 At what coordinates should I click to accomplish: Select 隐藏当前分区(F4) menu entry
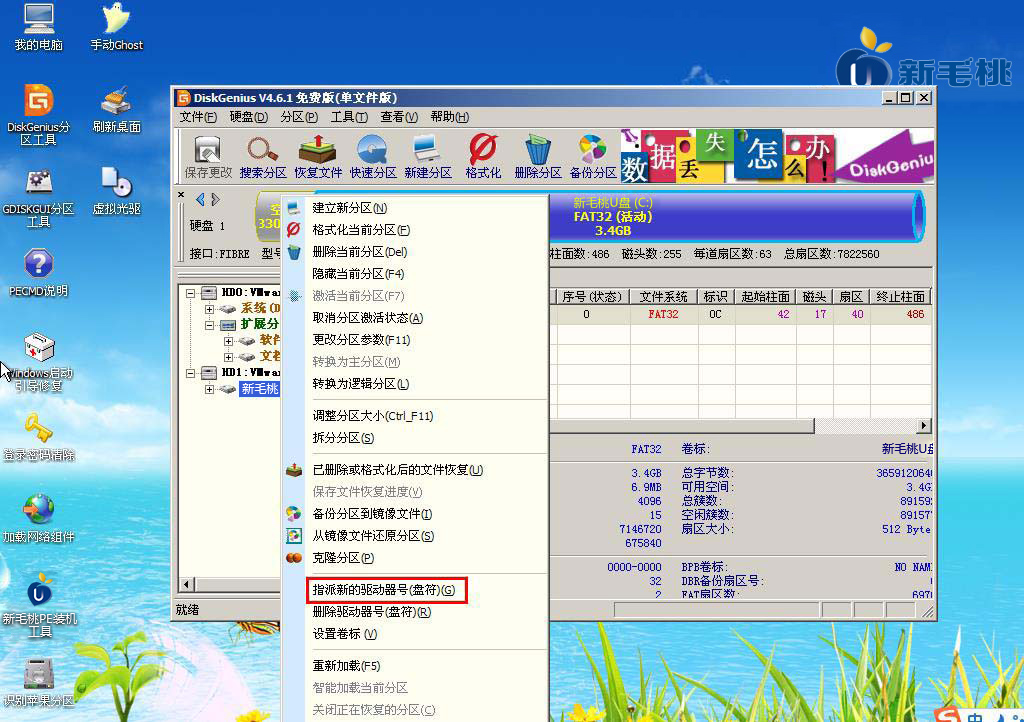pyautogui.click(x=415, y=274)
